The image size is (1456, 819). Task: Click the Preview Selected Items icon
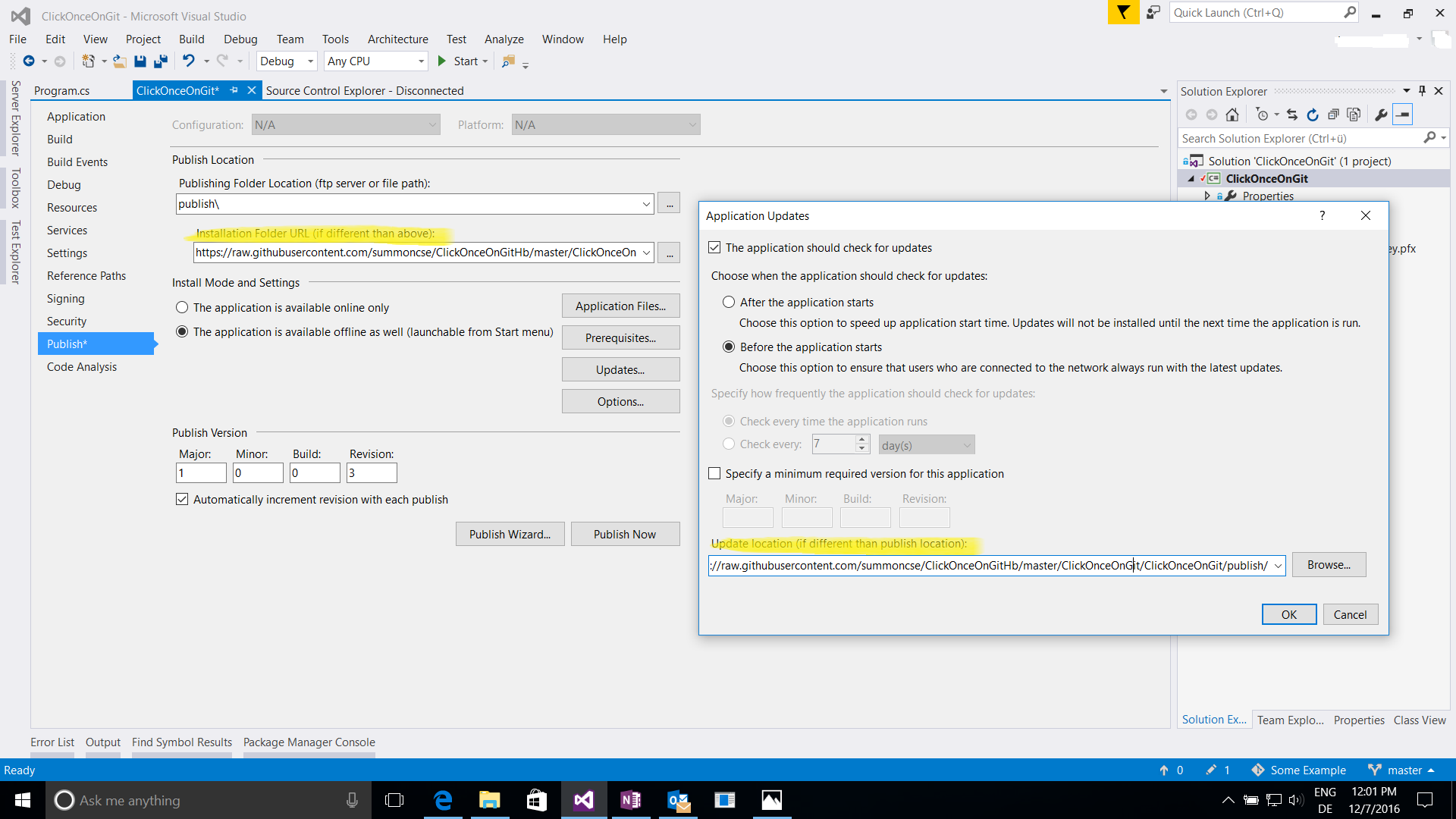click(1403, 115)
